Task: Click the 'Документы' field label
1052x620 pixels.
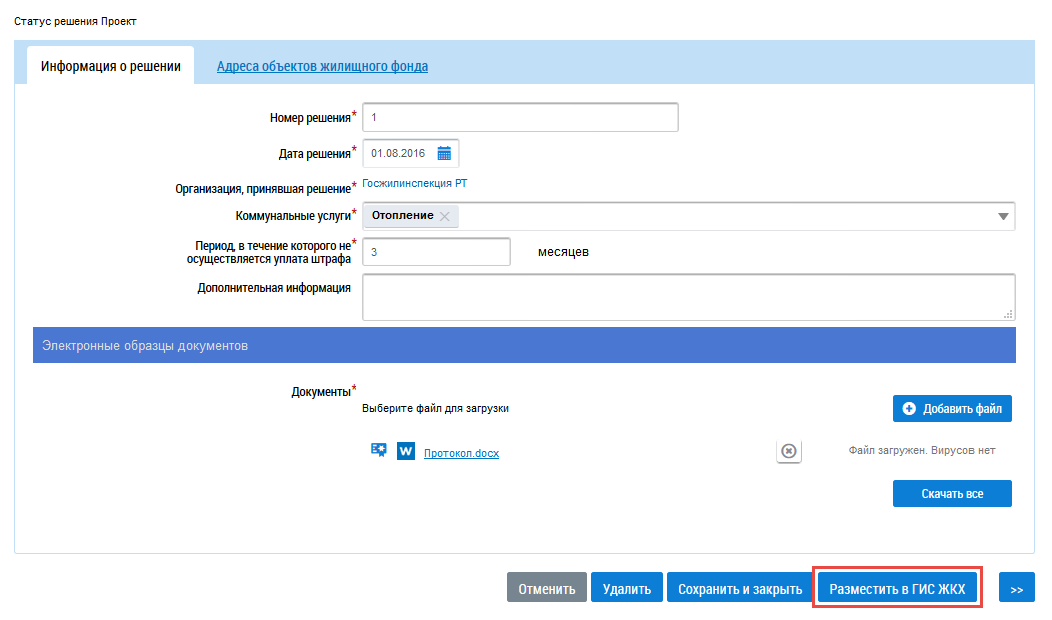Action: click(321, 391)
